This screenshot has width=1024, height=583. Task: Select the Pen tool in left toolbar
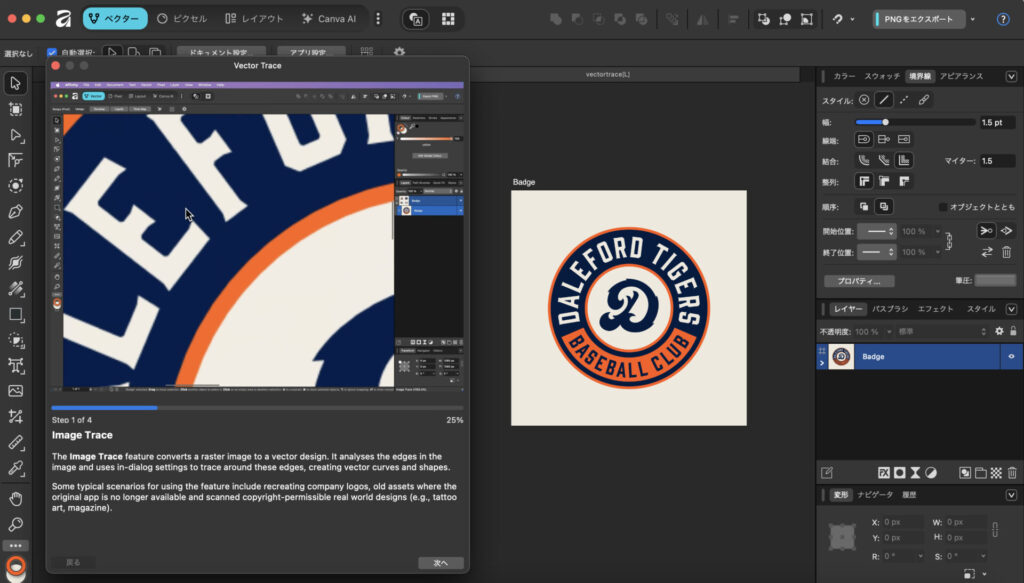coord(15,212)
